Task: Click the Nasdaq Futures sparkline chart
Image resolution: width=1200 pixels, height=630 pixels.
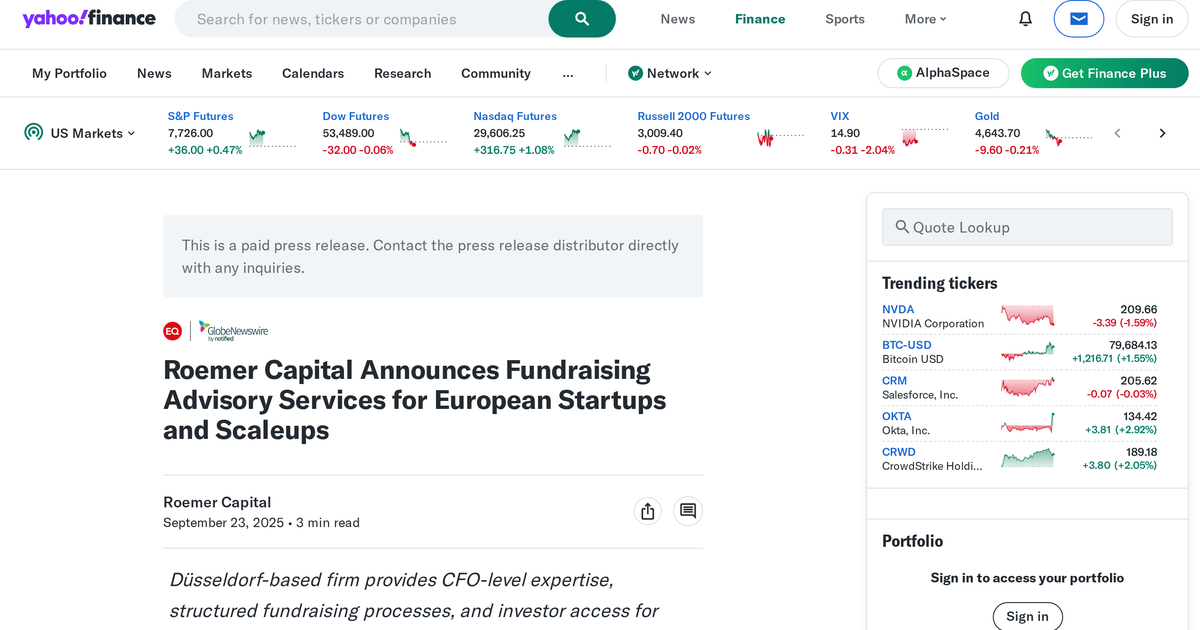Action: (x=587, y=137)
